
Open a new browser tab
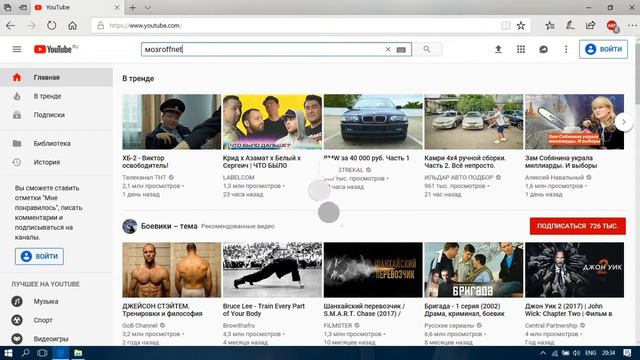pyautogui.click(x=132, y=7)
